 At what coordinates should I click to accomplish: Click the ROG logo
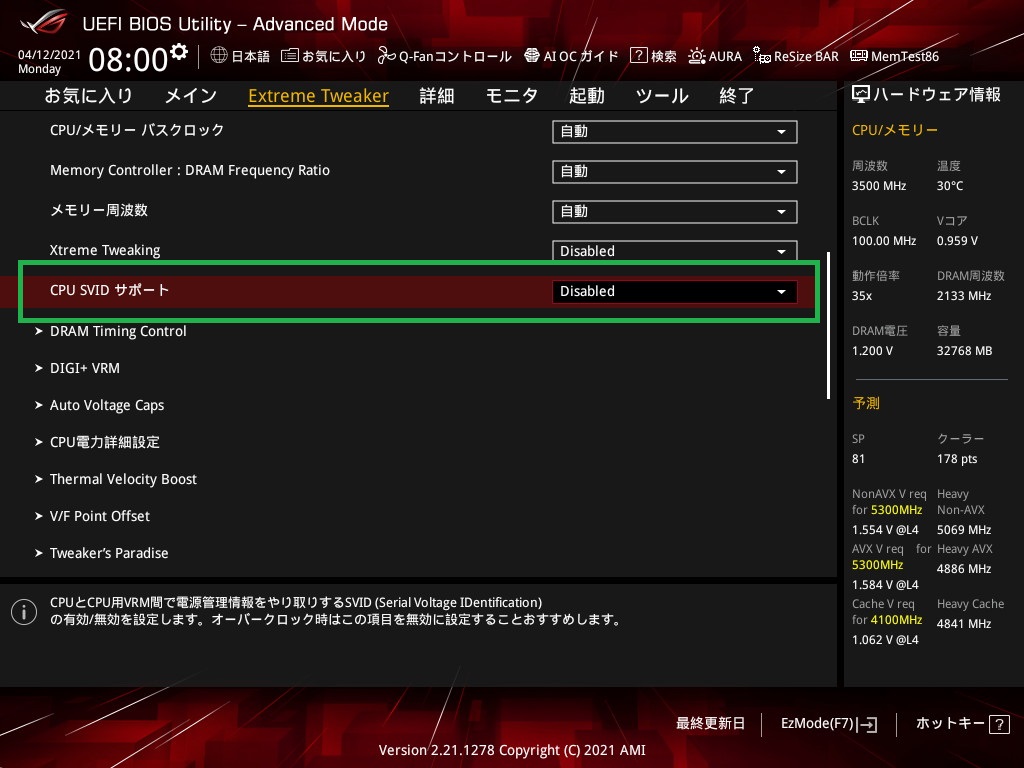(43, 22)
